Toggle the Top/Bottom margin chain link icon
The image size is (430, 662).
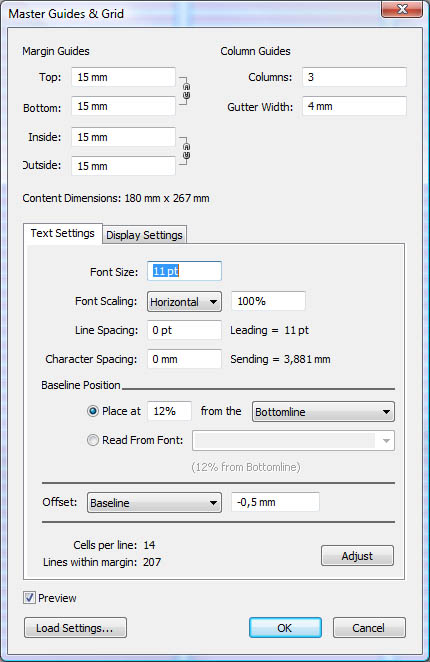[x=186, y=91]
